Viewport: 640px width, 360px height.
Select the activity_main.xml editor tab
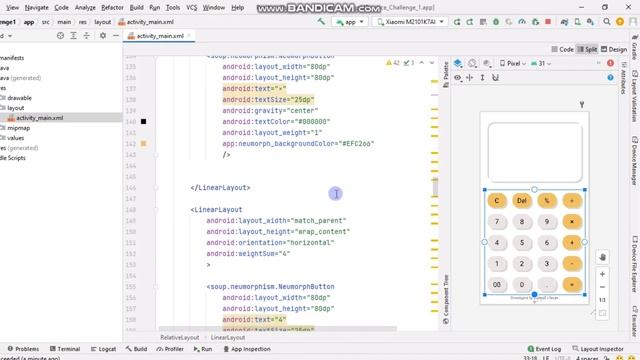159,36
